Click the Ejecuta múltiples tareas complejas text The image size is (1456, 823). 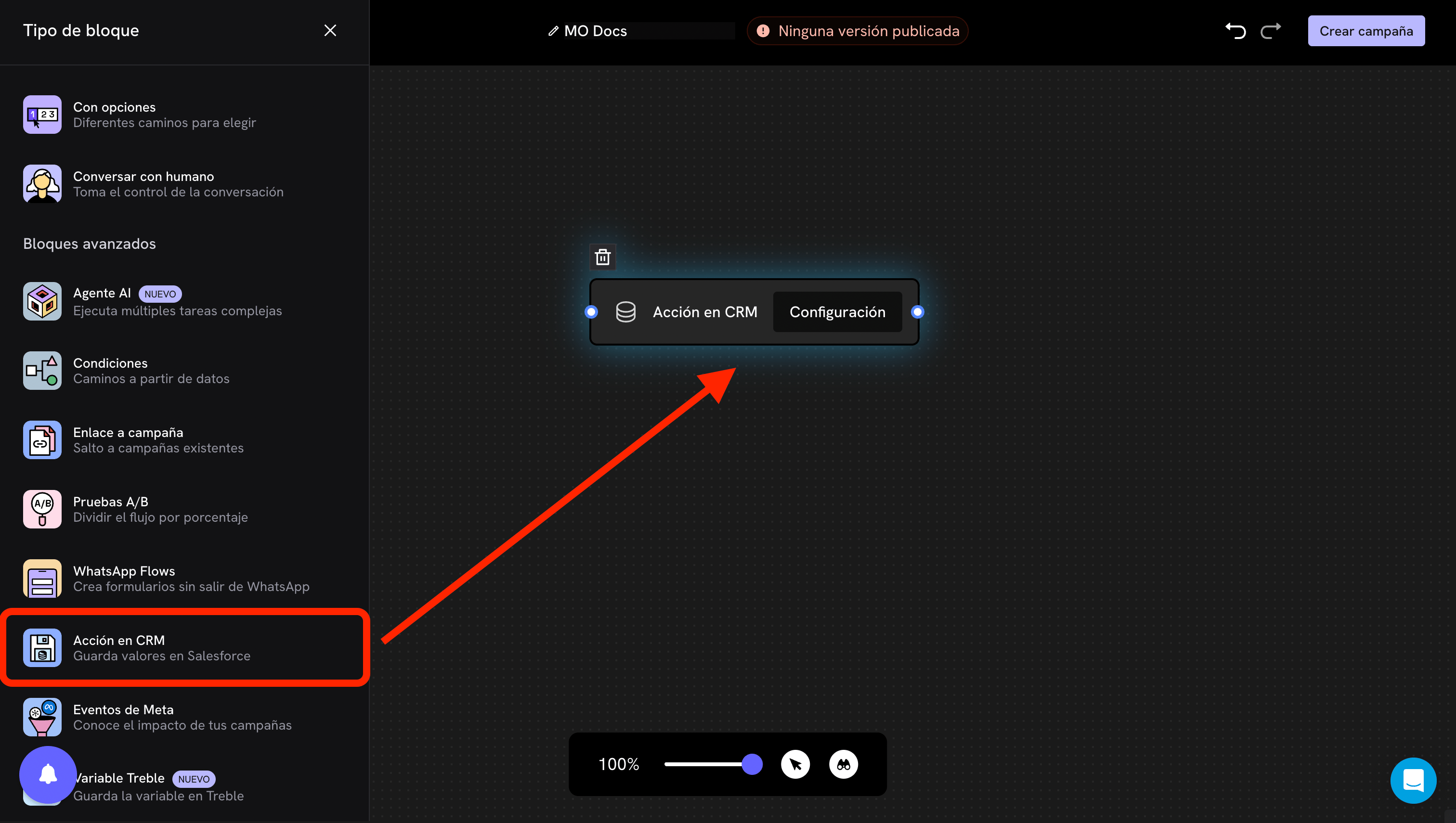point(178,311)
